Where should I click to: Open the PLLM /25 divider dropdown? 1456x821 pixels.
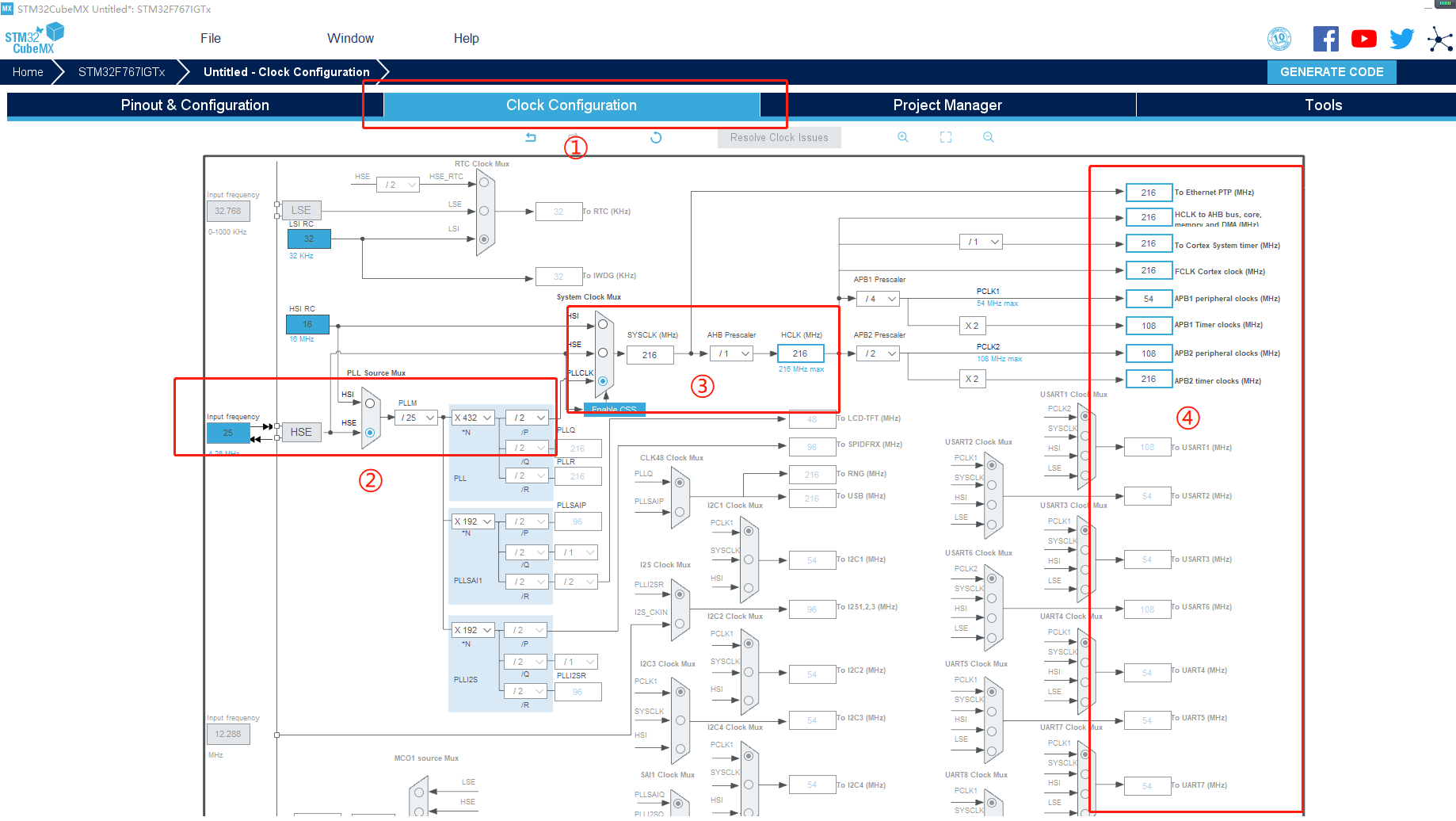[417, 418]
